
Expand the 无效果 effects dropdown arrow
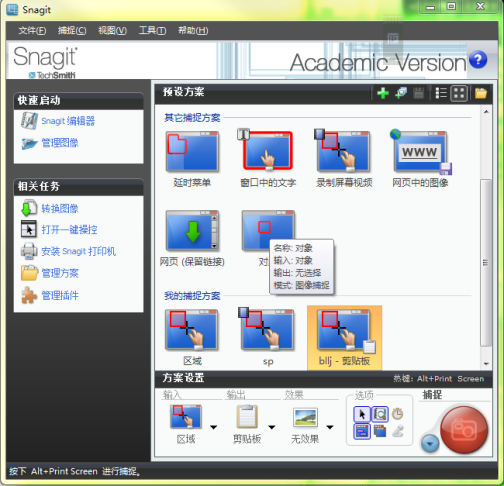tap(330, 427)
